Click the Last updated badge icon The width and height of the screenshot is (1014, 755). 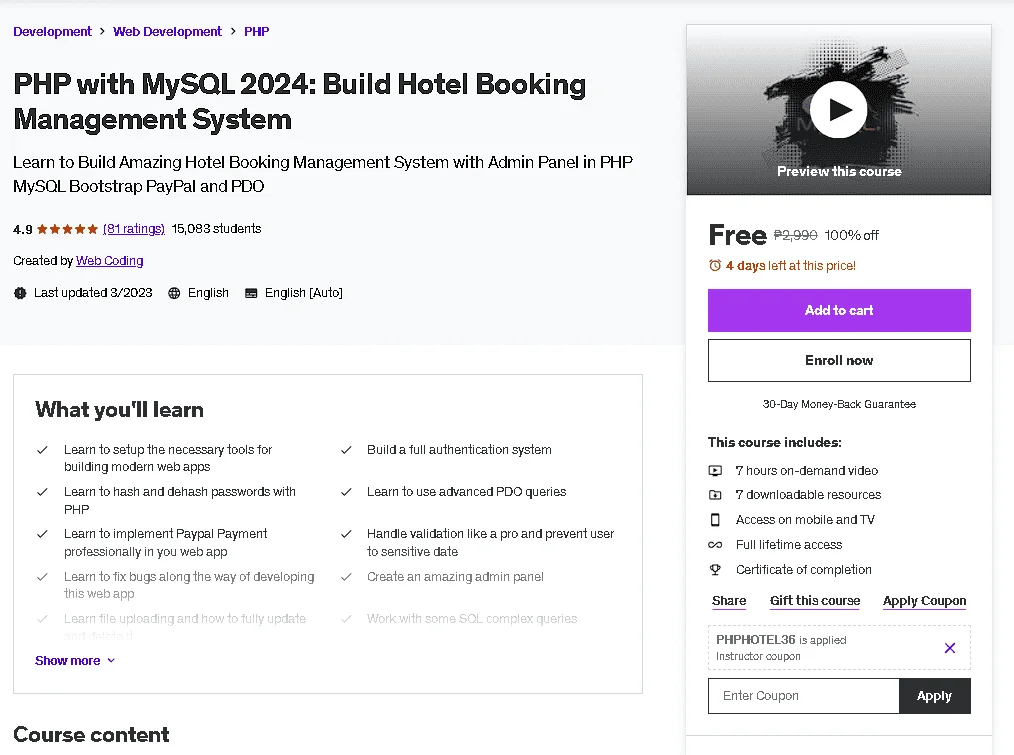click(x=20, y=293)
